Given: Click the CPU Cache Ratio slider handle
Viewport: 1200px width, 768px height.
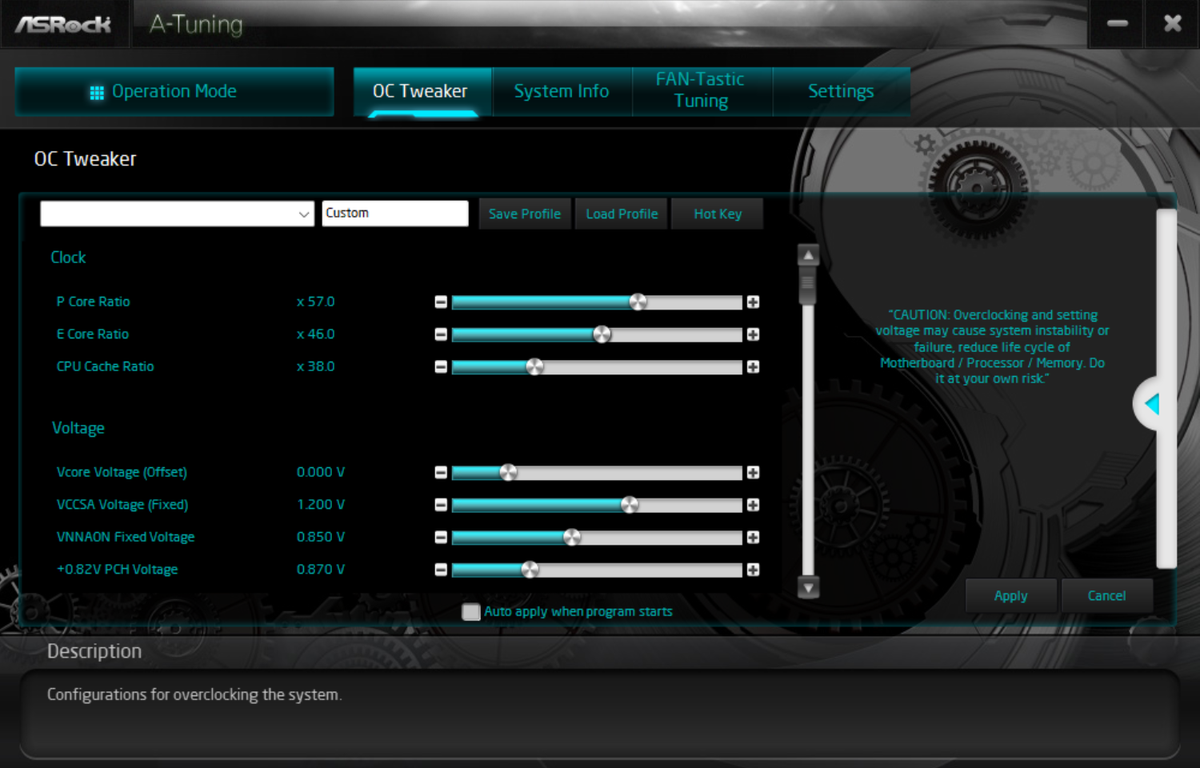Looking at the screenshot, I should (535, 367).
